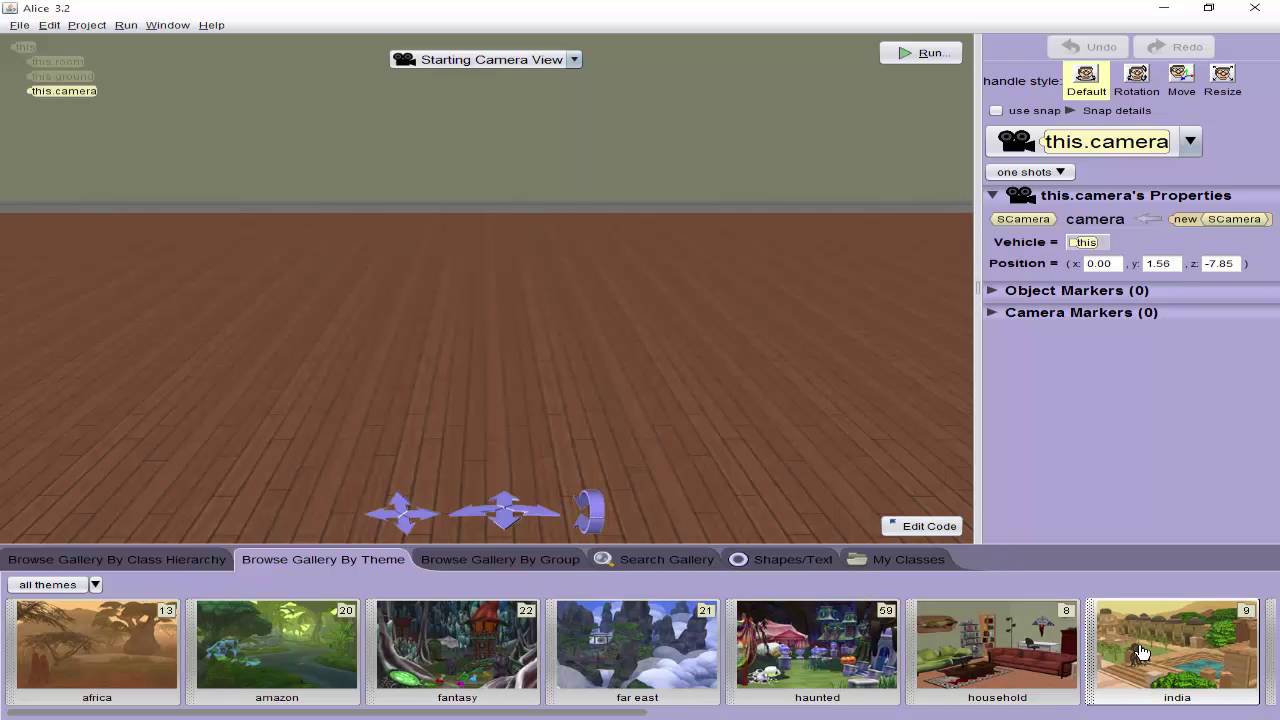This screenshot has height=720, width=1280.
Task: Open Edit Code view
Action: [921, 526]
